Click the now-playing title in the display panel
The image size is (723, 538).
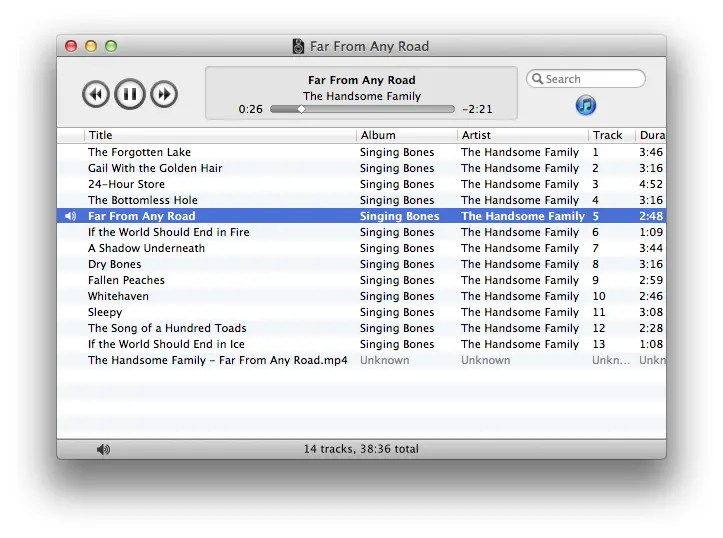click(362, 80)
